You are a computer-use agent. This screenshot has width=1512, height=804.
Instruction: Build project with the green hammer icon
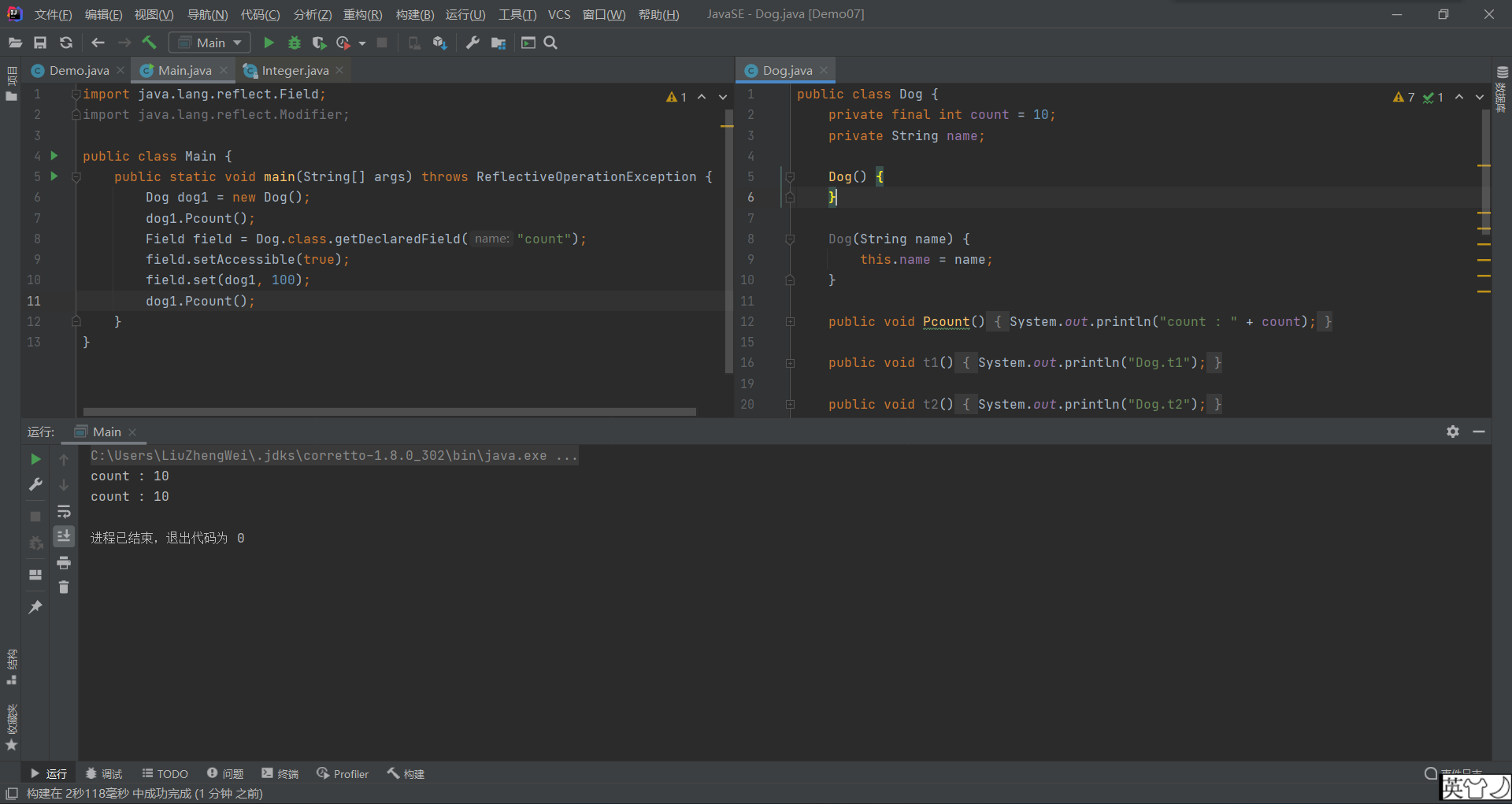coord(149,43)
